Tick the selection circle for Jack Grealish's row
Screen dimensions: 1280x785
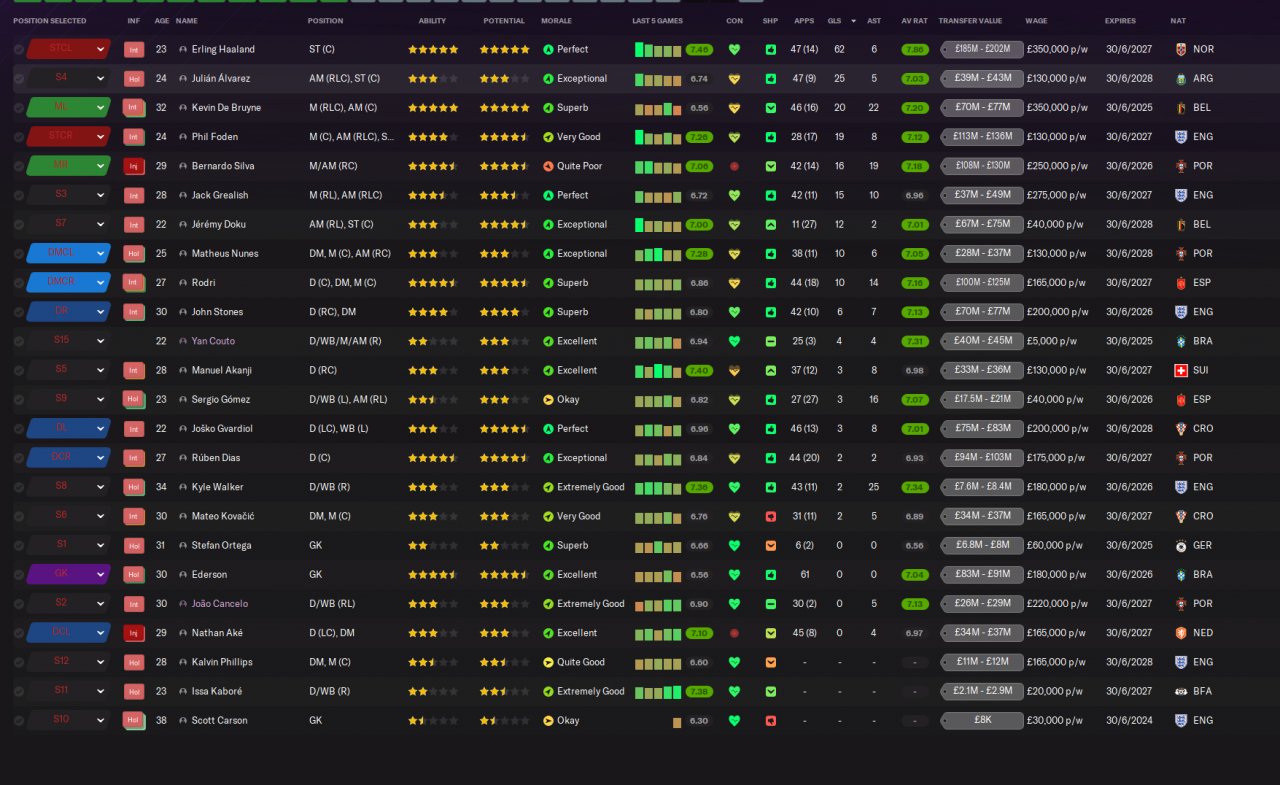19,195
